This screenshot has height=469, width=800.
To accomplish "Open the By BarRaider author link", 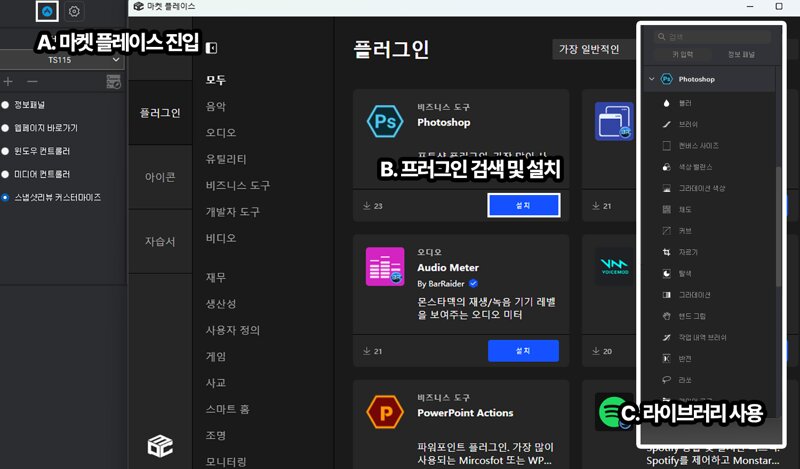I will click(x=441, y=284).
